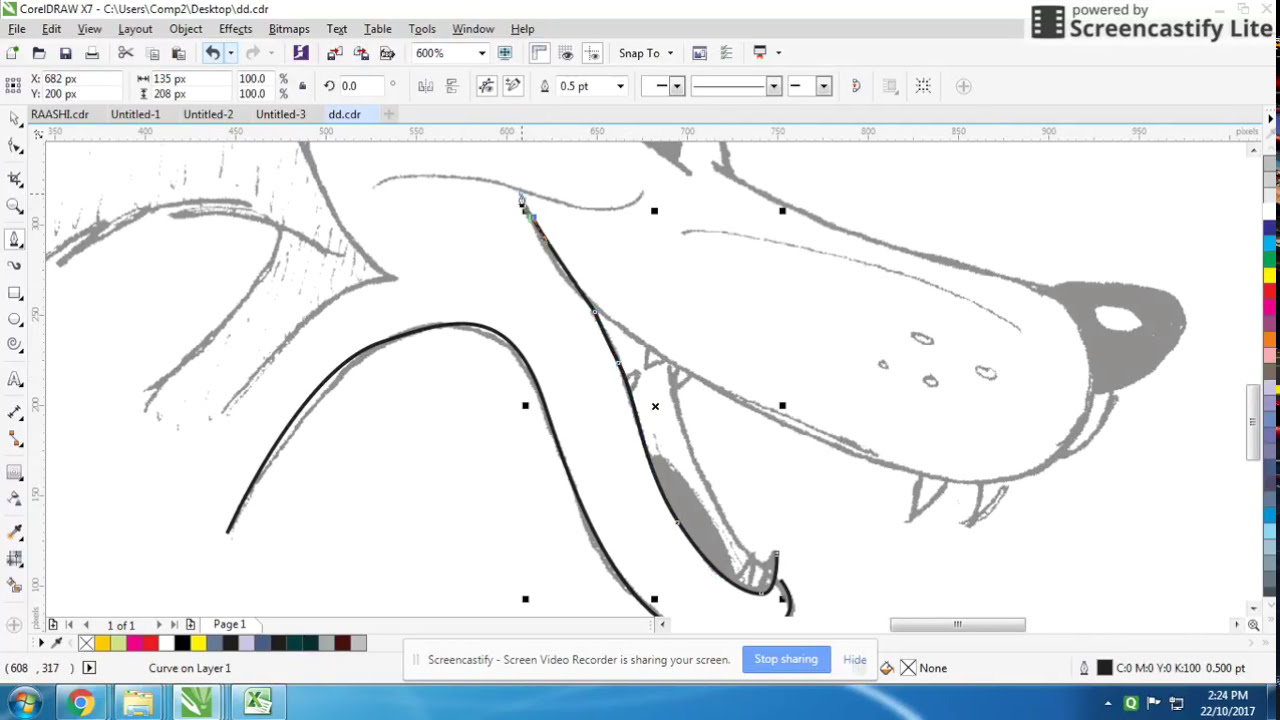Click the Open folder icon
The width and height of the screenshot is (1280, 720).
(39, 53)
